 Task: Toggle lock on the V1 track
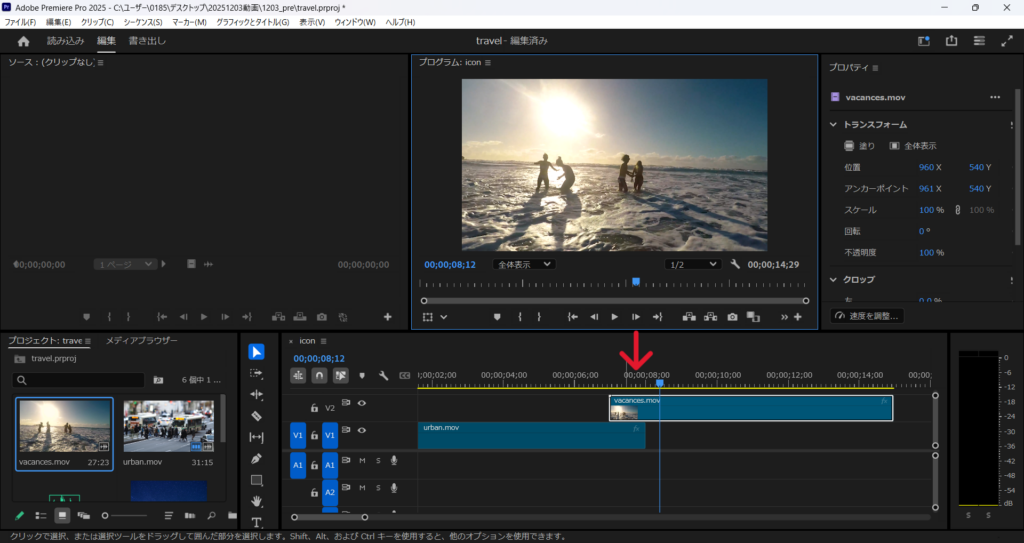pyautogui.click(x=314, y=435)
